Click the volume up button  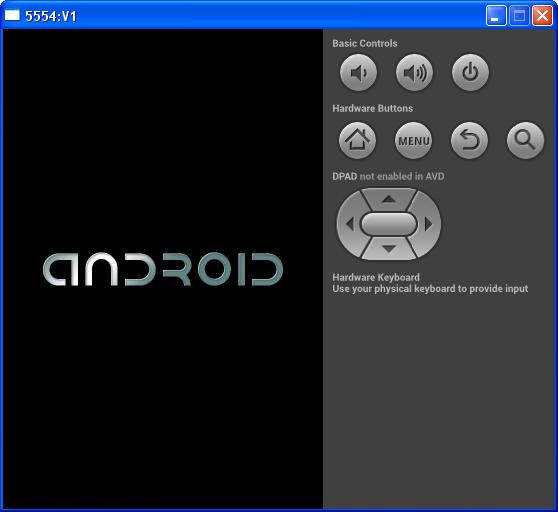tap(414, 72)
